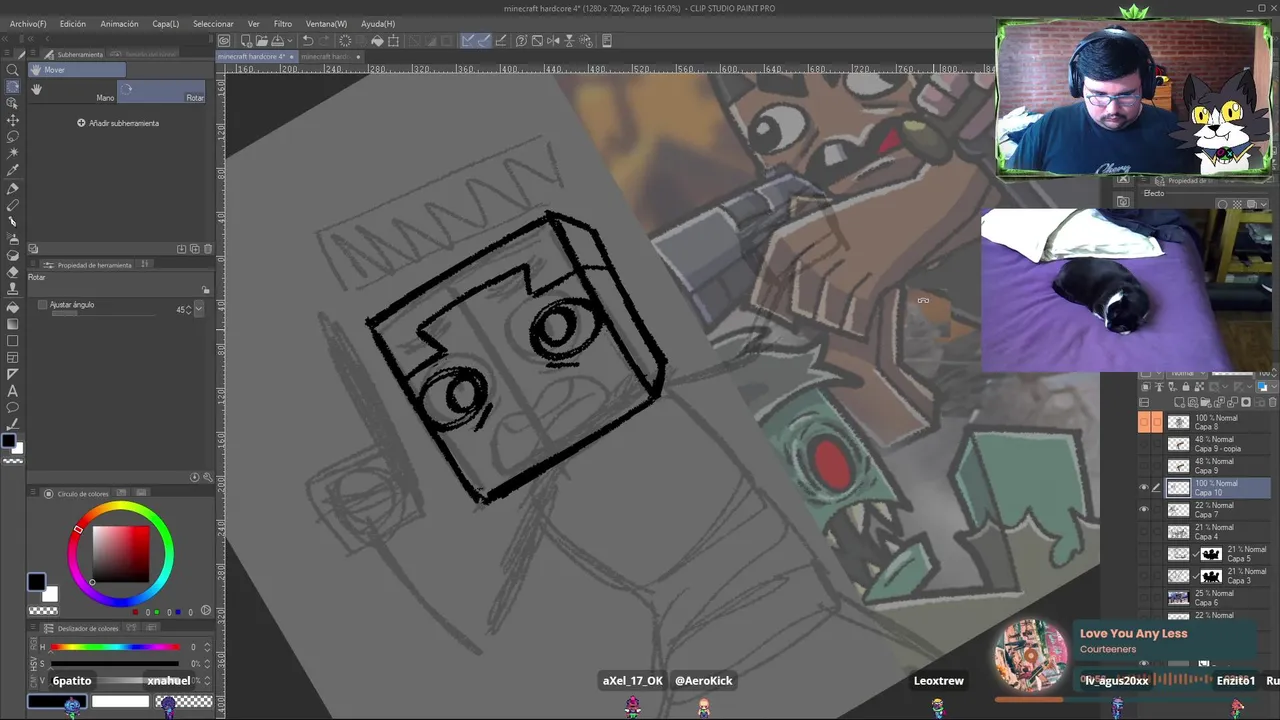1280x720 pixels.
Task: Open the layer blending mode Normal dropdown
Action: pos(1189,373)
